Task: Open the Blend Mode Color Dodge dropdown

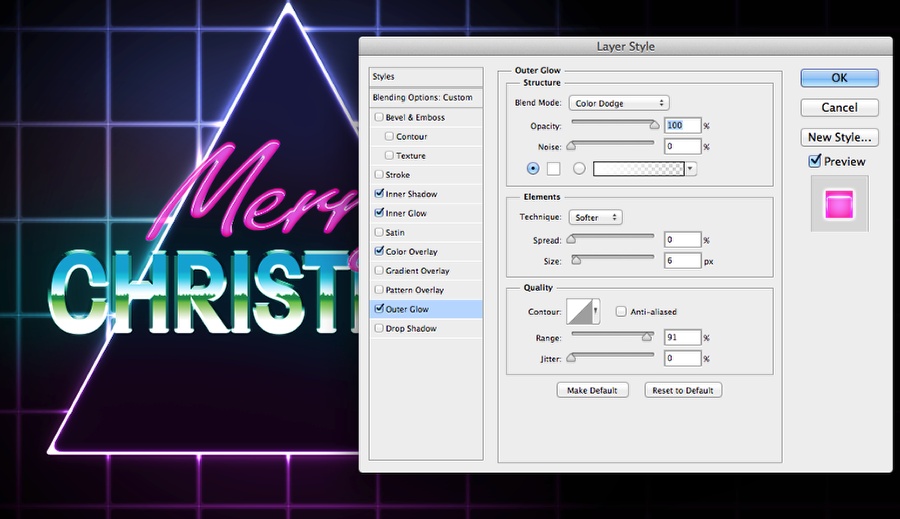Action: pos(619,103)
